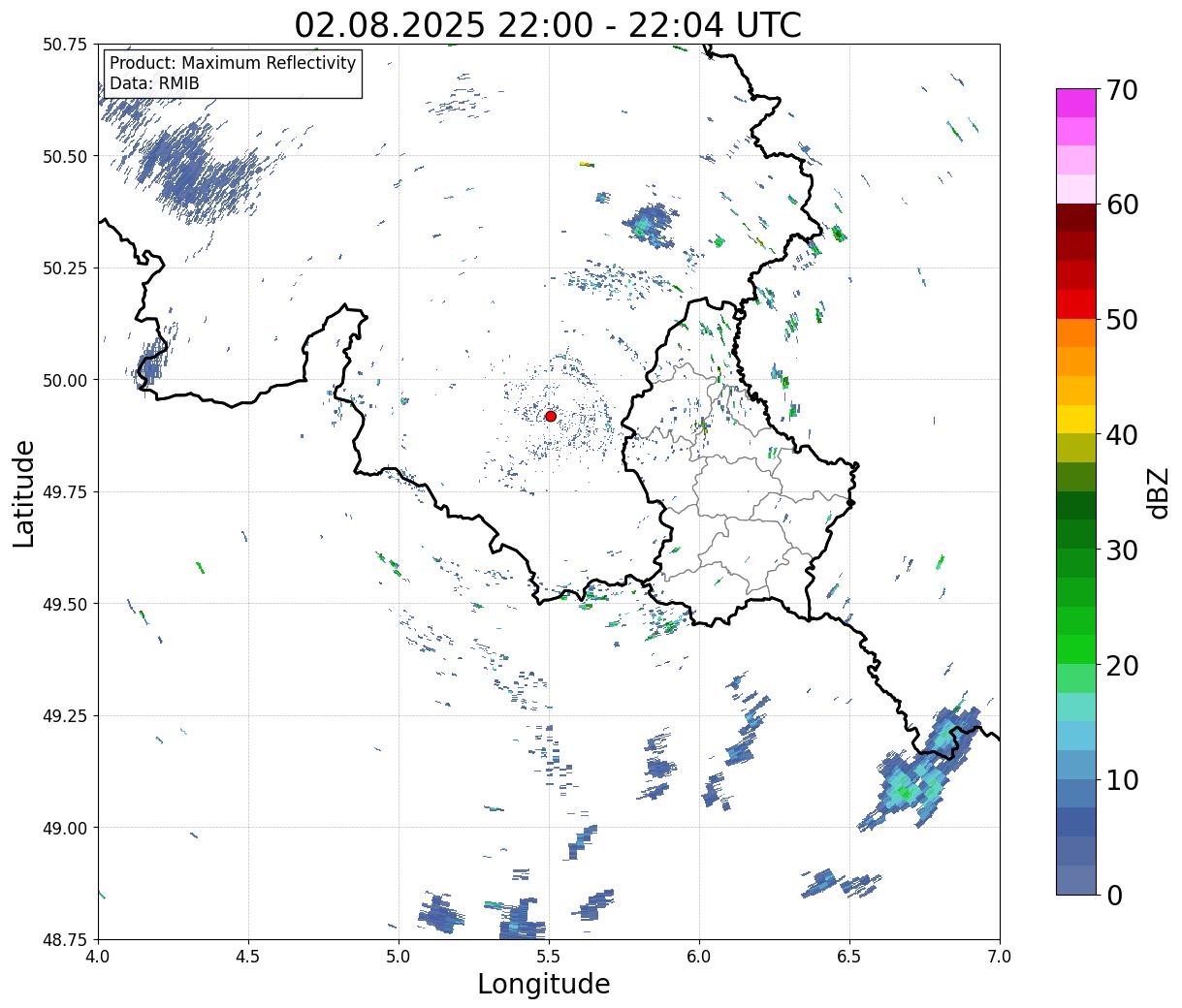This screenshot has width=1182, height=1008.
Task: Click the longitude tick label '4.0'
Action: 98,957
